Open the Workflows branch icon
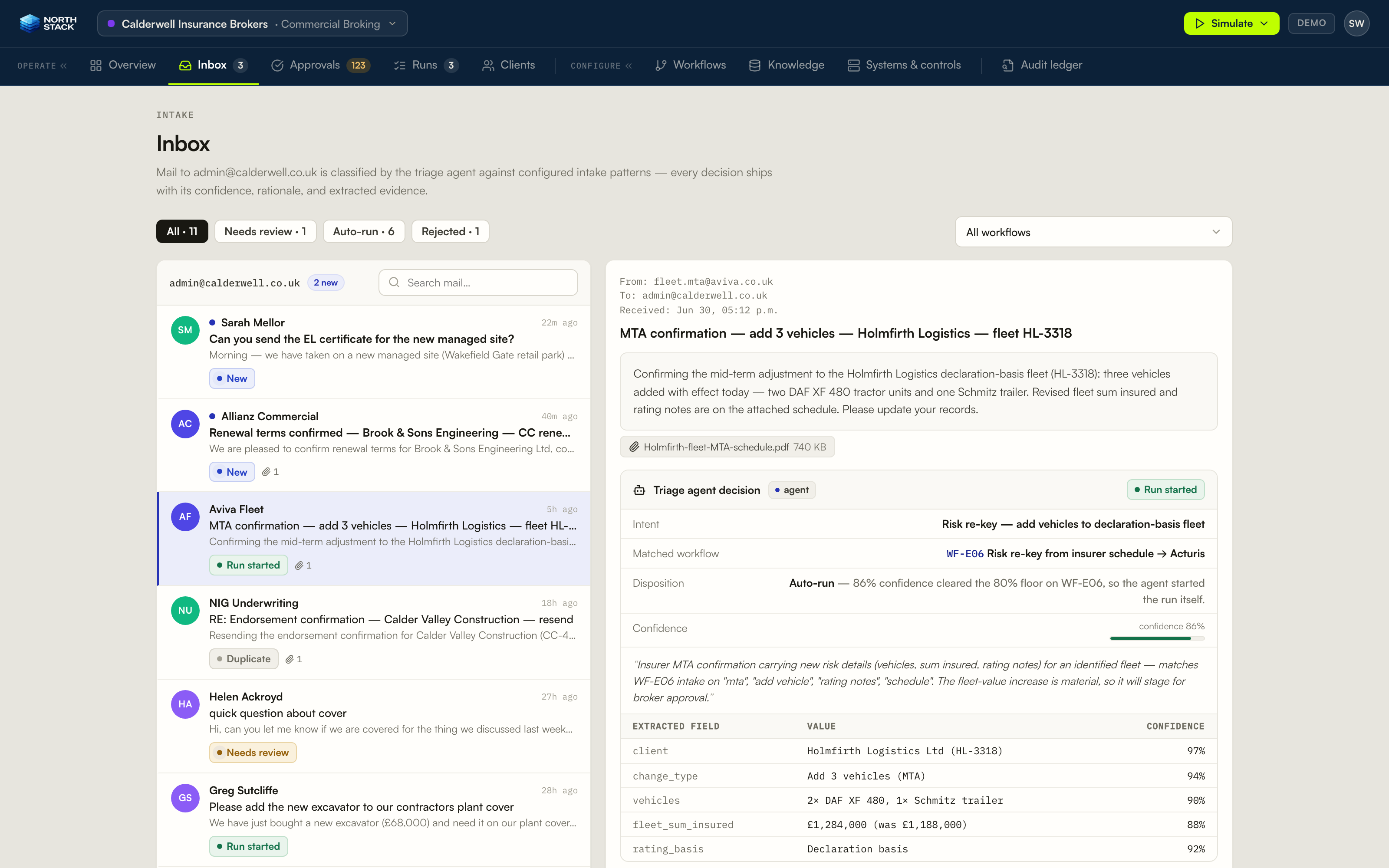1389x868 pixels. 661,66
